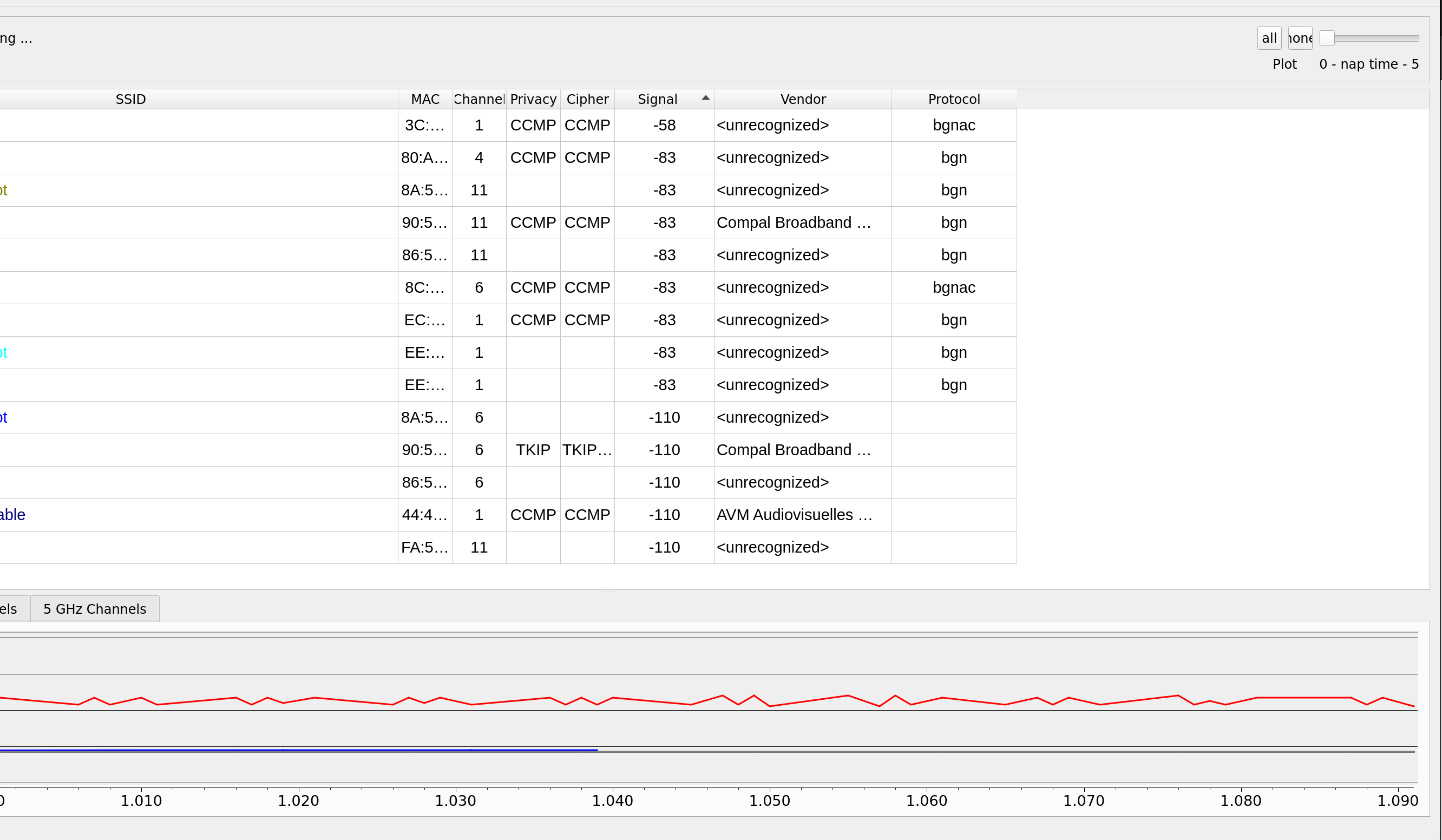Screen dimensions: 1442x840
Task: Click the Cipher column header
Action: coord(587,99)
